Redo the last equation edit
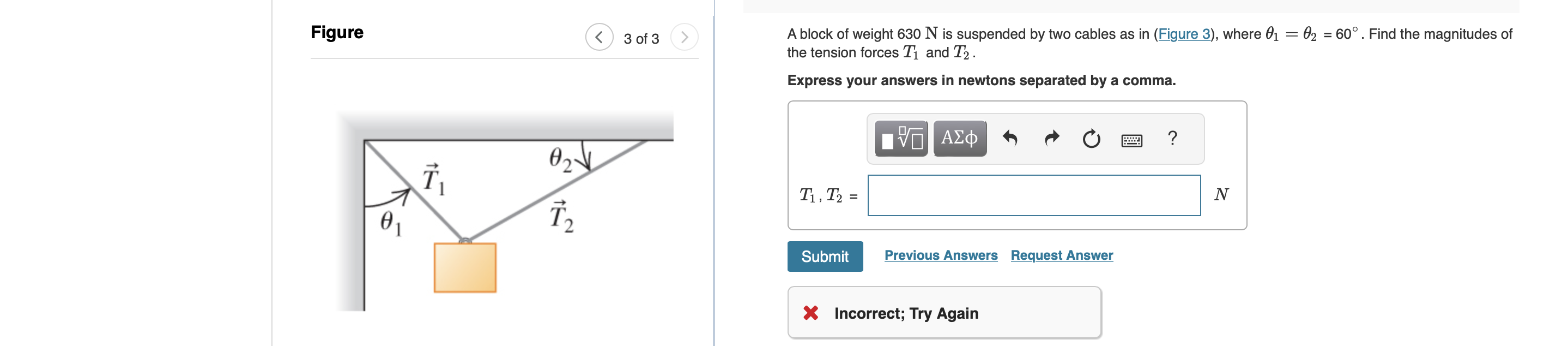This screenshot has width=1568, height=346. tap(1051, 139)
